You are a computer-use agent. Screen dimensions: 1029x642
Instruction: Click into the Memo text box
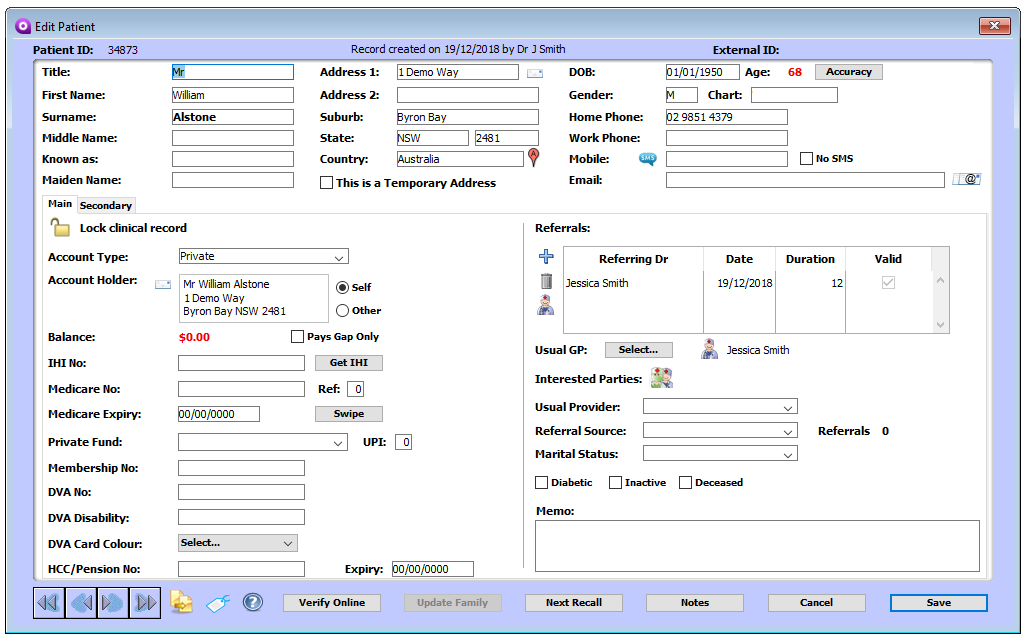(x=756, y=545)
